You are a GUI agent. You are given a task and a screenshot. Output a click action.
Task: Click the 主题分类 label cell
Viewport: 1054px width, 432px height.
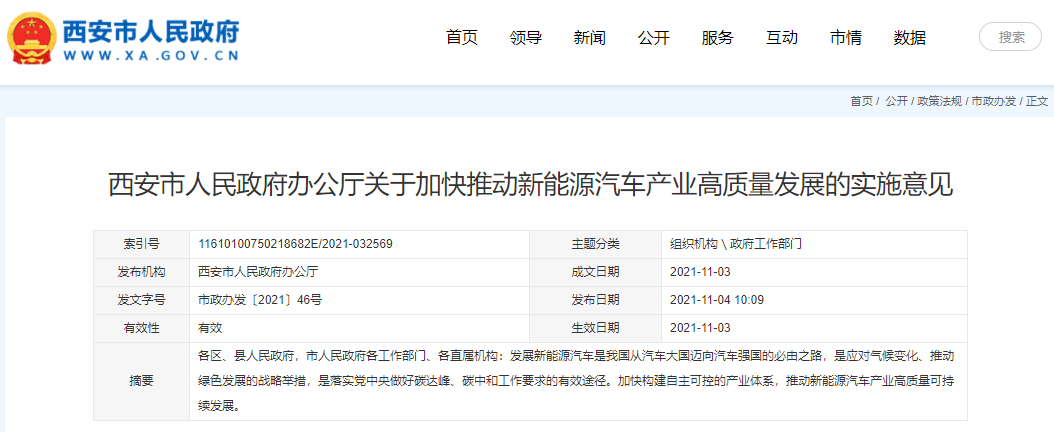coord(596,245)
